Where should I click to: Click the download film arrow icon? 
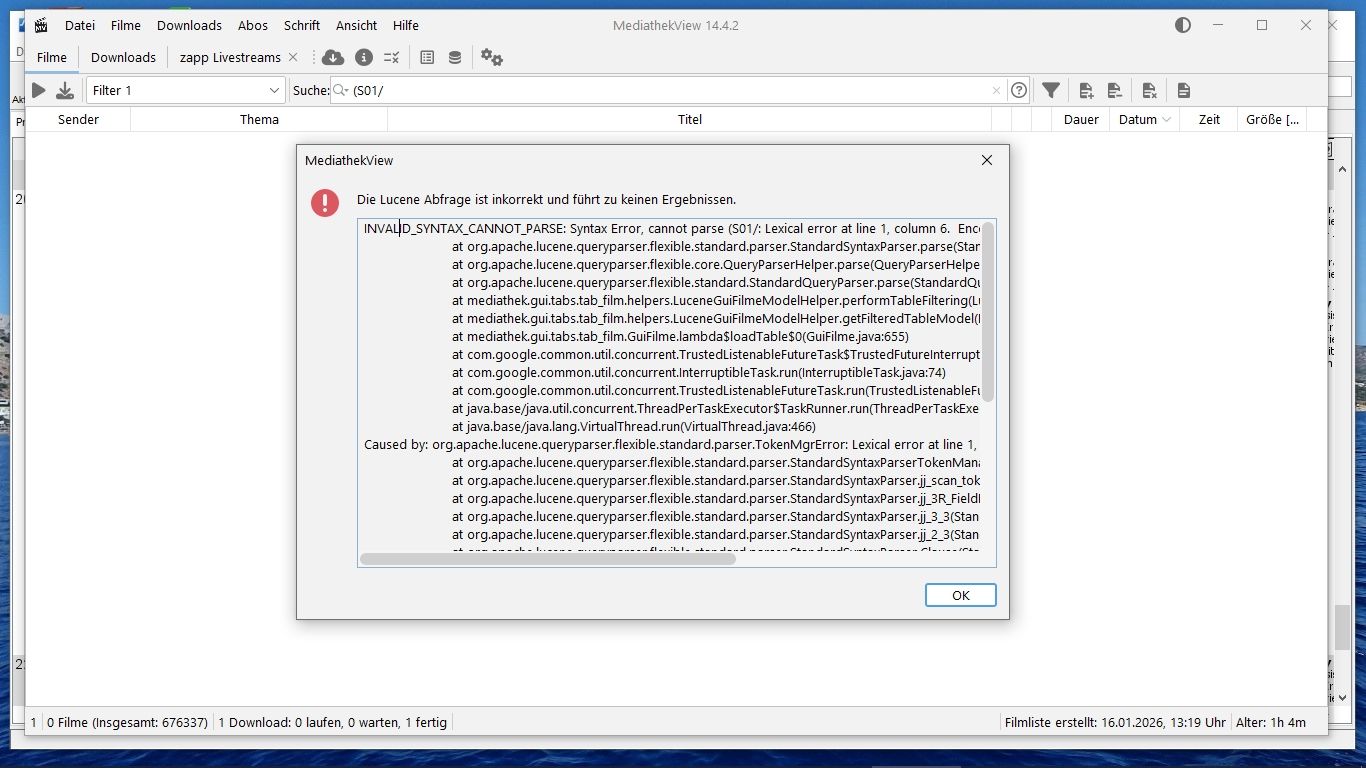pos(65,90)
